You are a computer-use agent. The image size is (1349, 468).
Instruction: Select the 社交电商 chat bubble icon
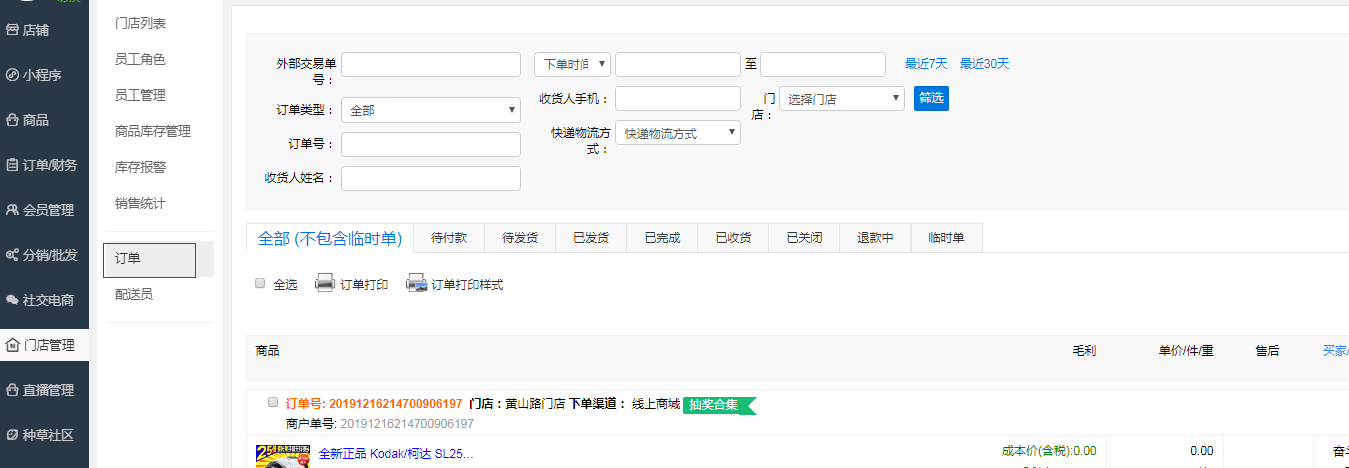(12, 300)
